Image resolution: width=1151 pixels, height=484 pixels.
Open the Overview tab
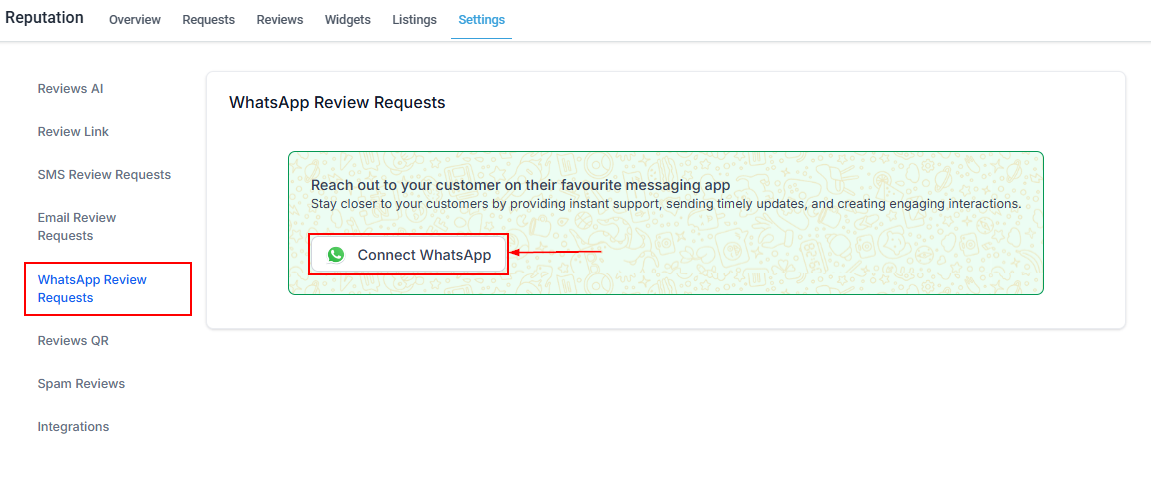[x=135, y=20]
